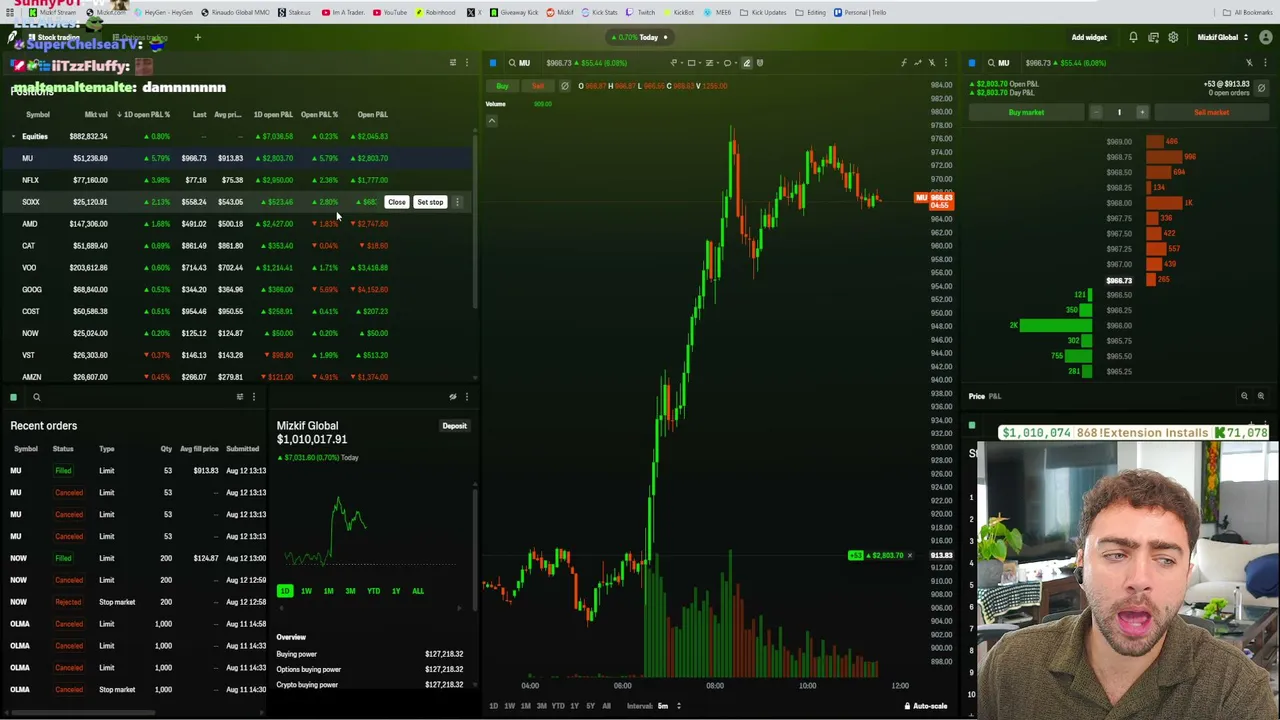Screen dimensions: 1280x720
Task: Collapse the Equities group row
Action: 13,136
